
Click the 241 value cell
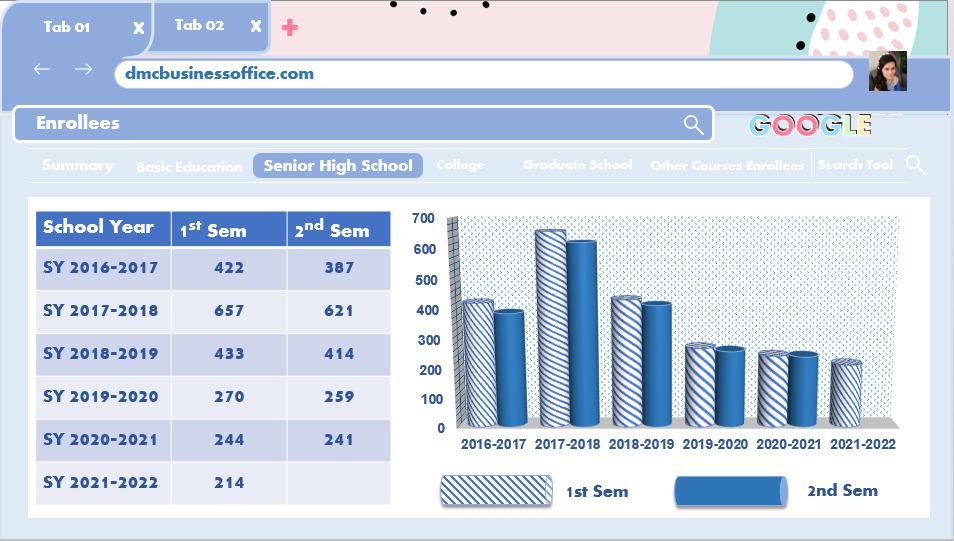pyautogui.click(x=339, y=440)
